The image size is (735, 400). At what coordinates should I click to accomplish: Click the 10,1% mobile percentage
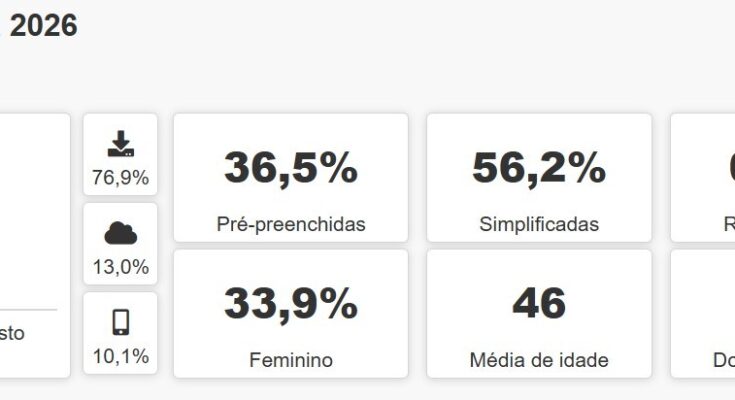click(120, 356)
